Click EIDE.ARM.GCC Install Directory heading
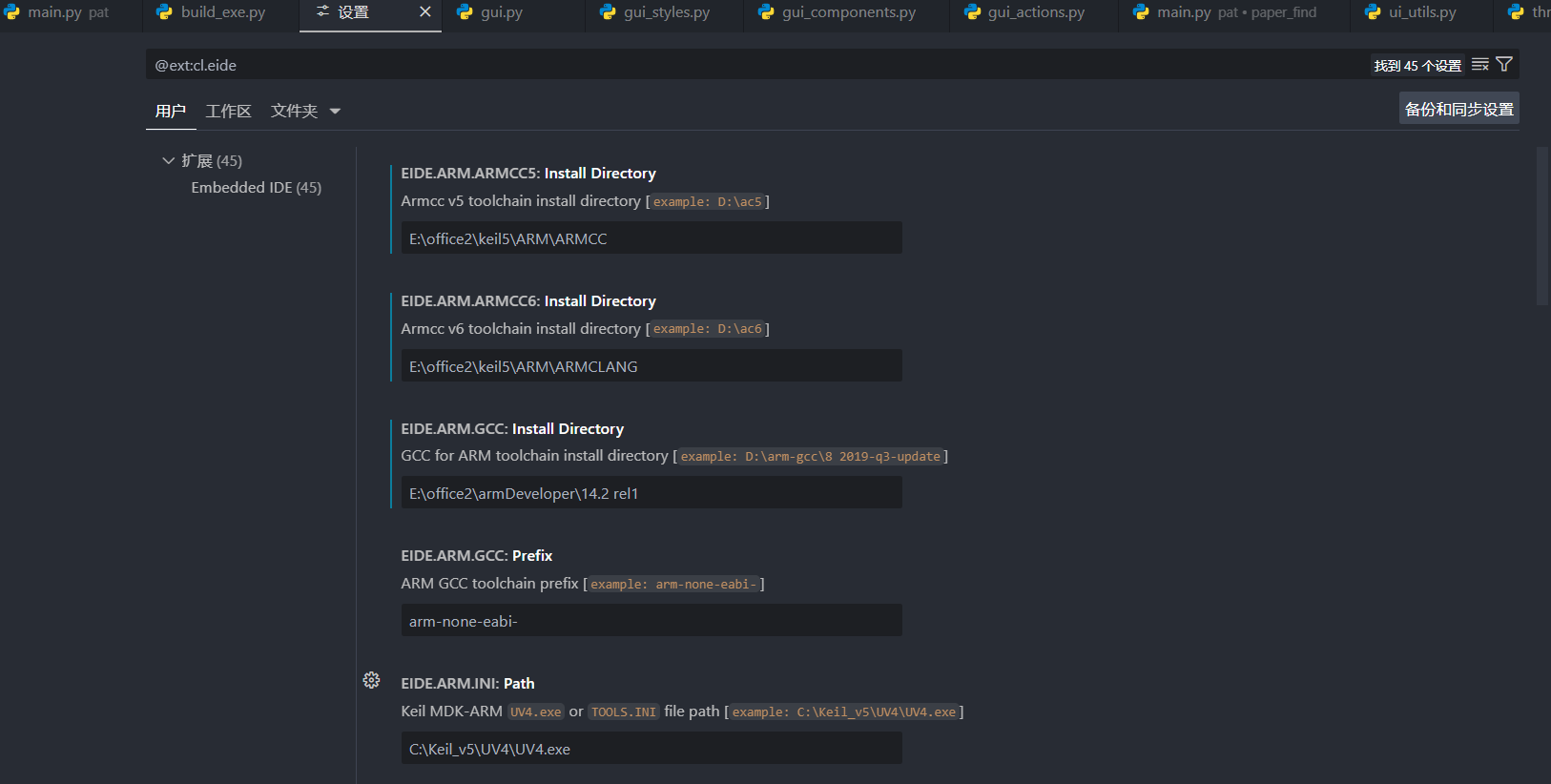The height and width of the screenshot is (784, 1551). [512, 428]
